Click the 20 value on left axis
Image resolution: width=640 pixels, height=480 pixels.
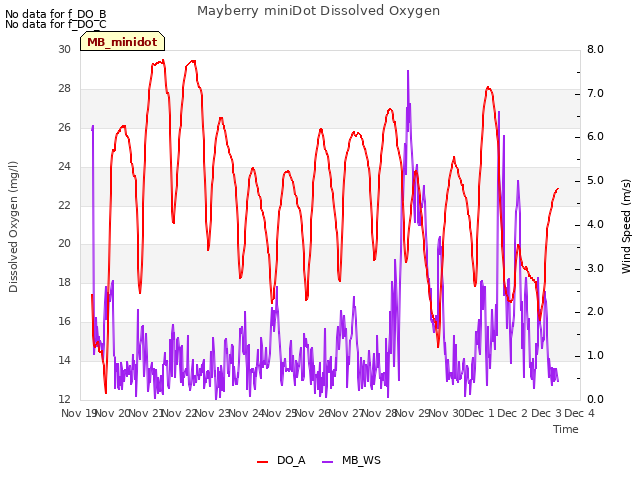pyautogui.click(x=64, y=243)
